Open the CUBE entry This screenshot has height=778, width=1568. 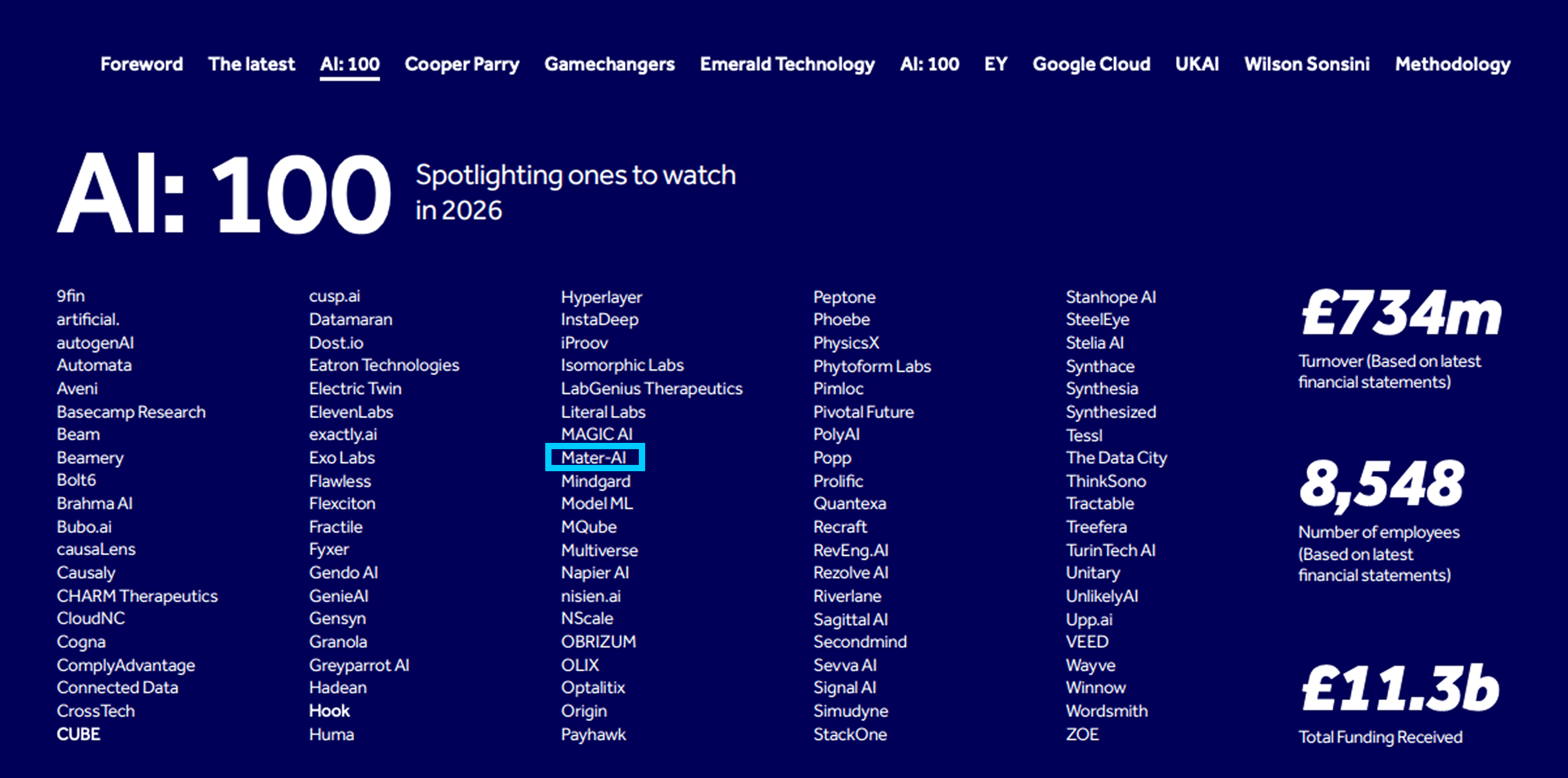[79, 734]
